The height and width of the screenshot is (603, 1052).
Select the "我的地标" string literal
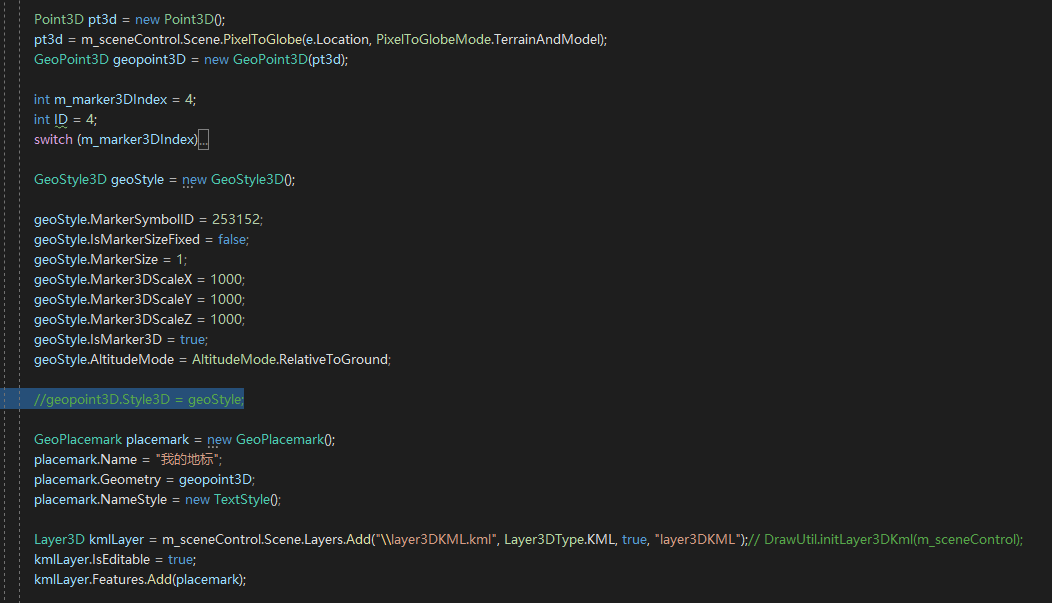pyautogui.click(x=188, y=459)
